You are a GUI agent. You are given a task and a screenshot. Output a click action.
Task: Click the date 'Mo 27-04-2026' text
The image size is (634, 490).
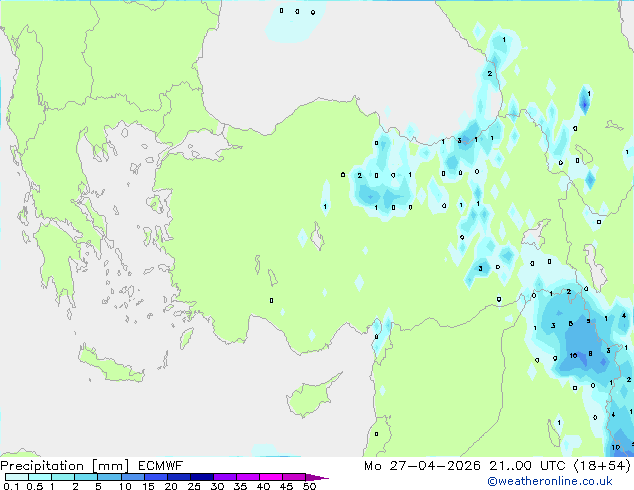[x=423, y=466]
